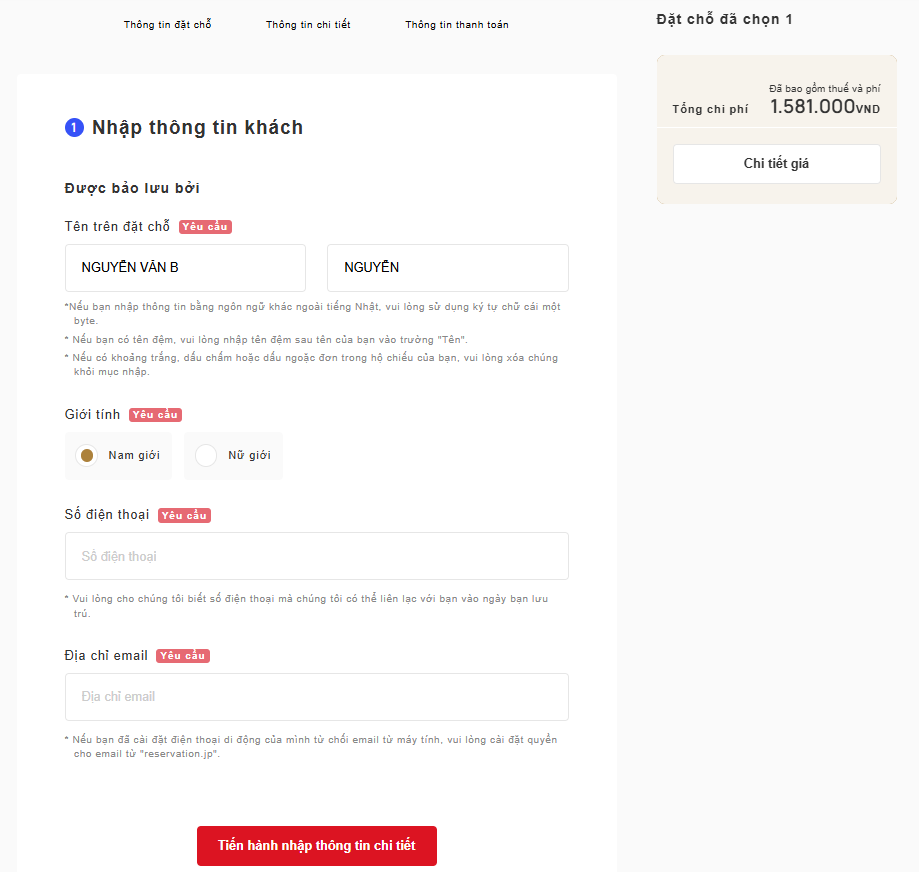Open the "Thông tin chi tiết" step
The height and width of the screenshot is (872, 919).
tap(308, 25)
